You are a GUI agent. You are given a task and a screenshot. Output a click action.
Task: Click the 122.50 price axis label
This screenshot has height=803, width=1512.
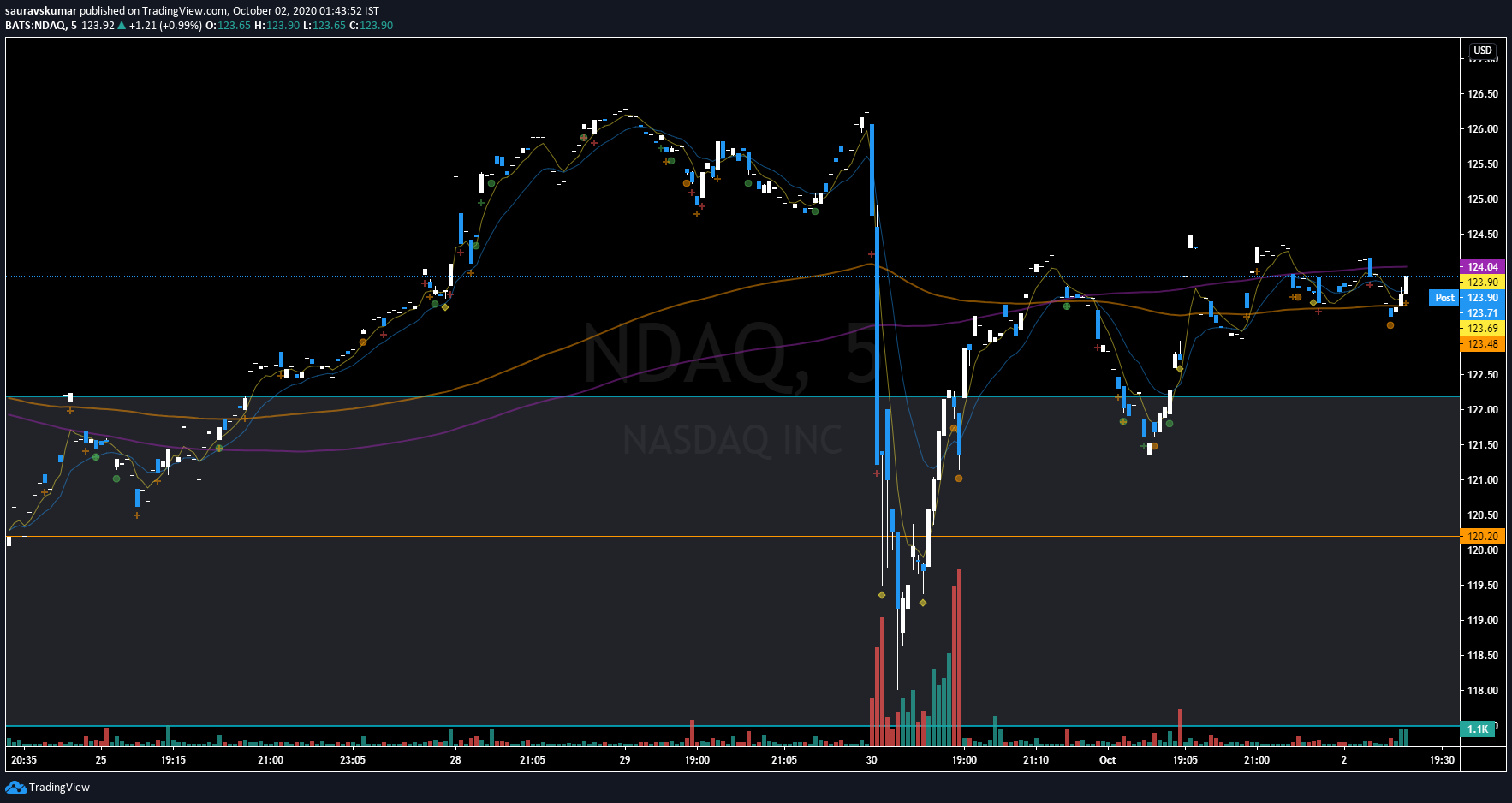[1483, 375]
